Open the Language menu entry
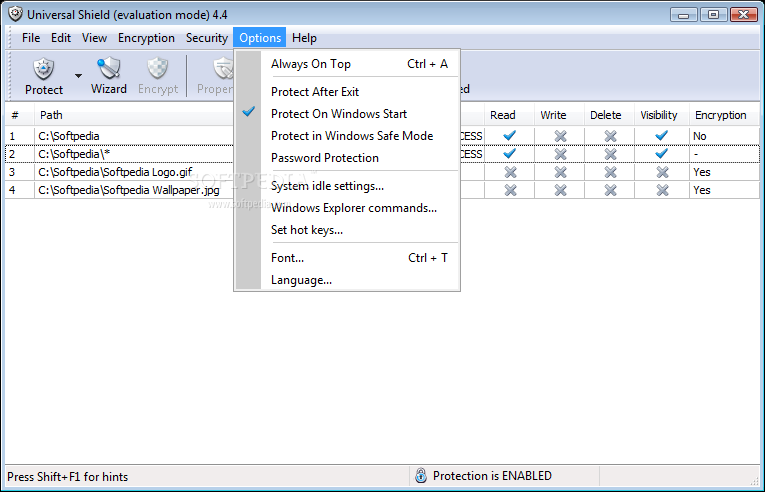Viewport: 765px width, 492px height. coord(347,280)
